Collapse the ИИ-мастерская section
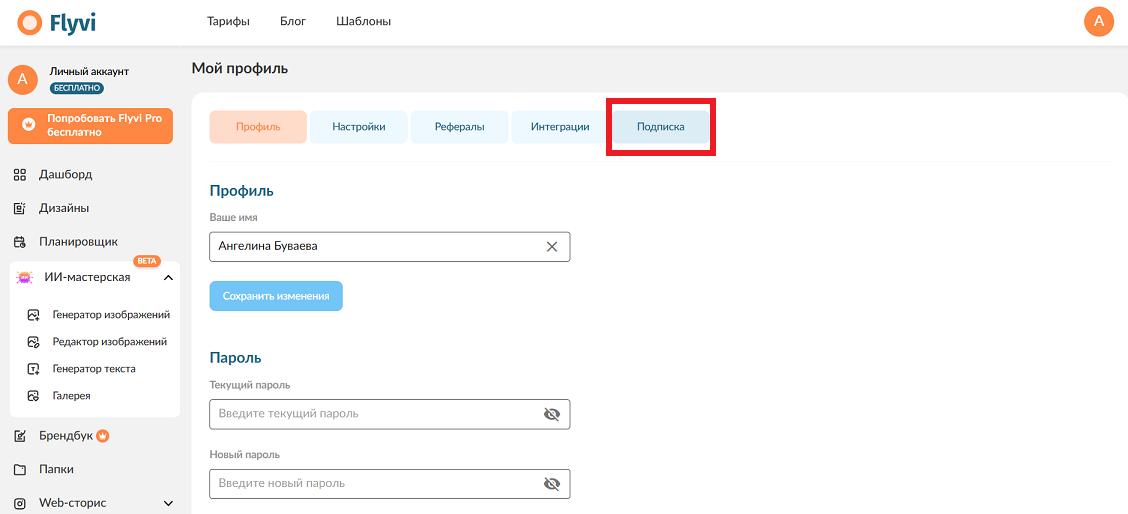Viewport: 1128px width, 514px height. (168, 278)
